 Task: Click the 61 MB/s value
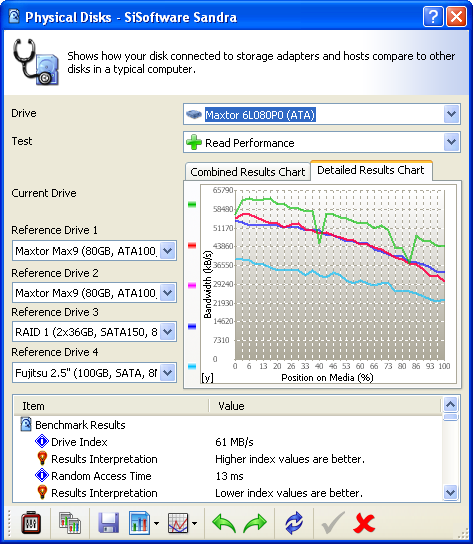pos(234,442)
